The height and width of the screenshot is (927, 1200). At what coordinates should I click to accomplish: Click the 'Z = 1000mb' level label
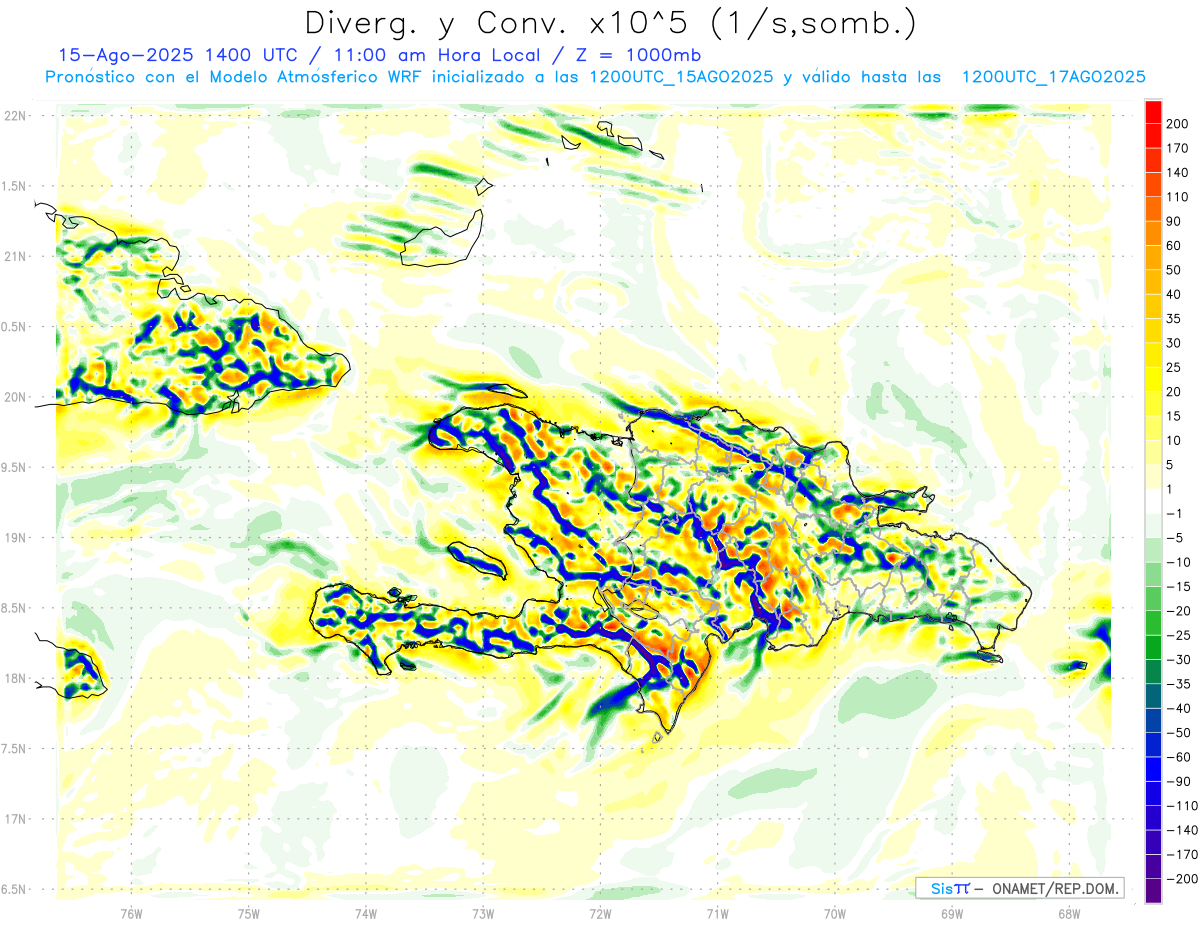click(640, 55)
